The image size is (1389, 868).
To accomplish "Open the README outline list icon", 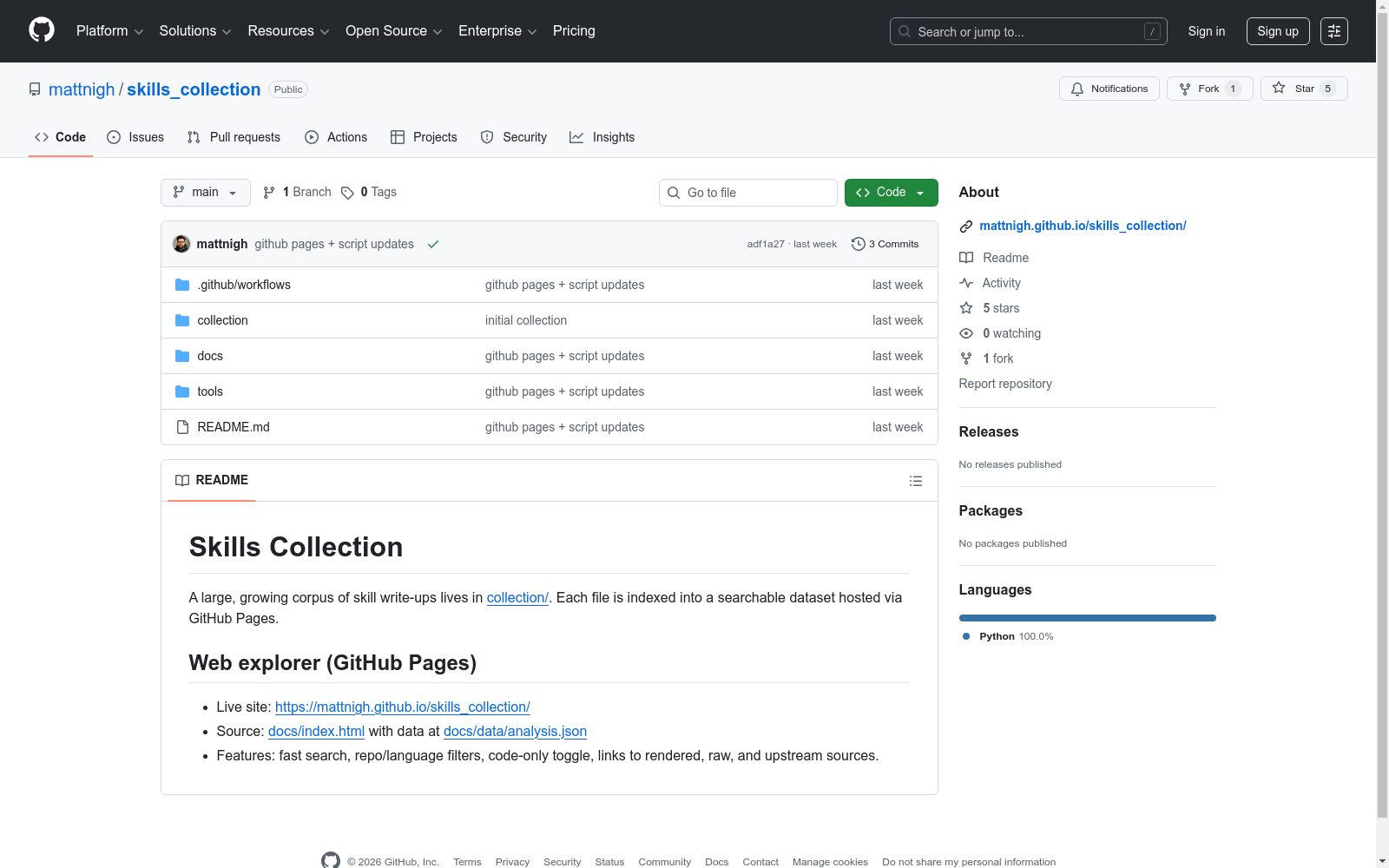I will click(x=915, y=481).
